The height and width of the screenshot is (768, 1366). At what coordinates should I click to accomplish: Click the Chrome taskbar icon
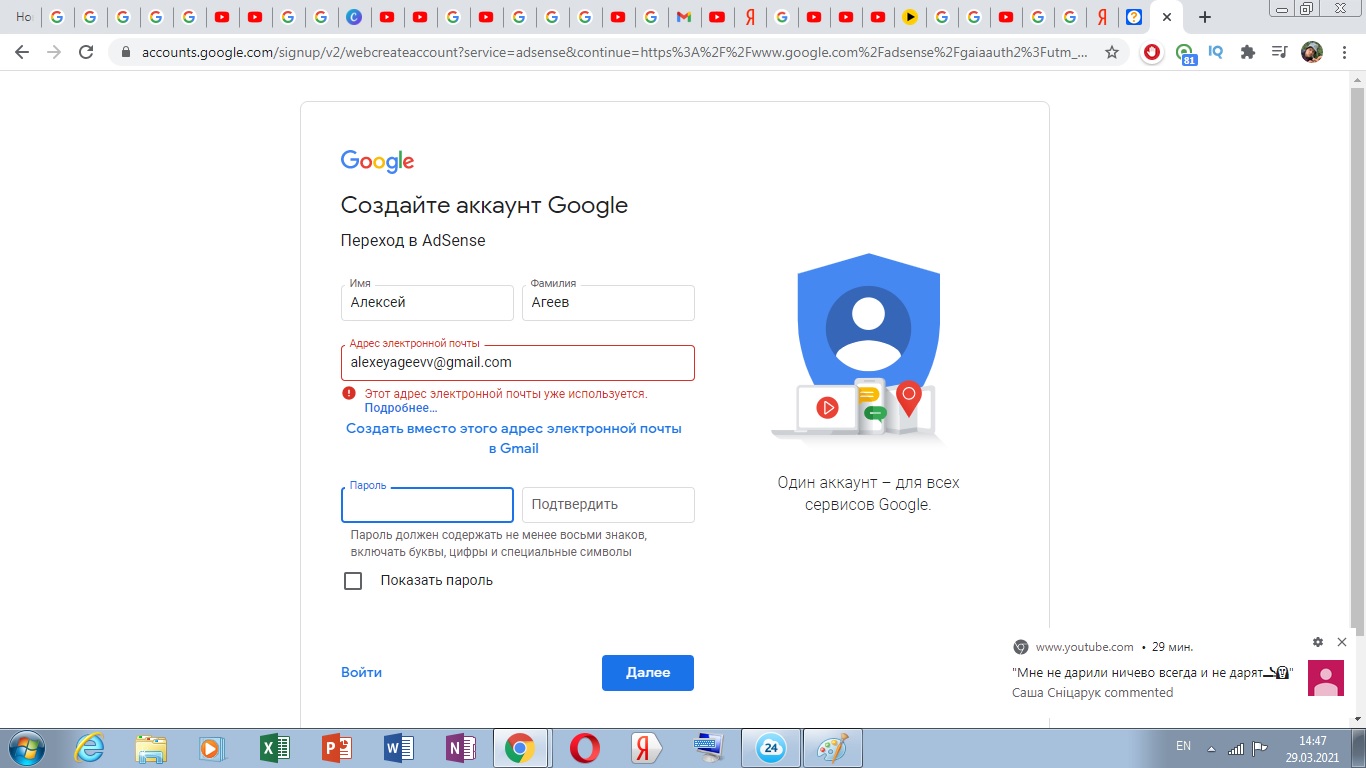(x=519, y=748)
